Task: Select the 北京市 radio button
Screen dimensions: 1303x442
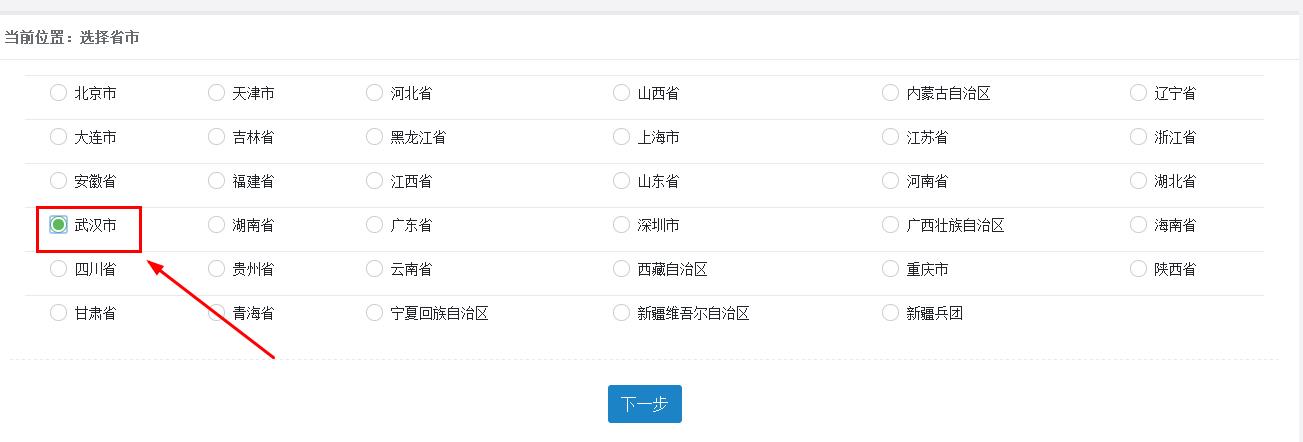Action: point(58,93)
